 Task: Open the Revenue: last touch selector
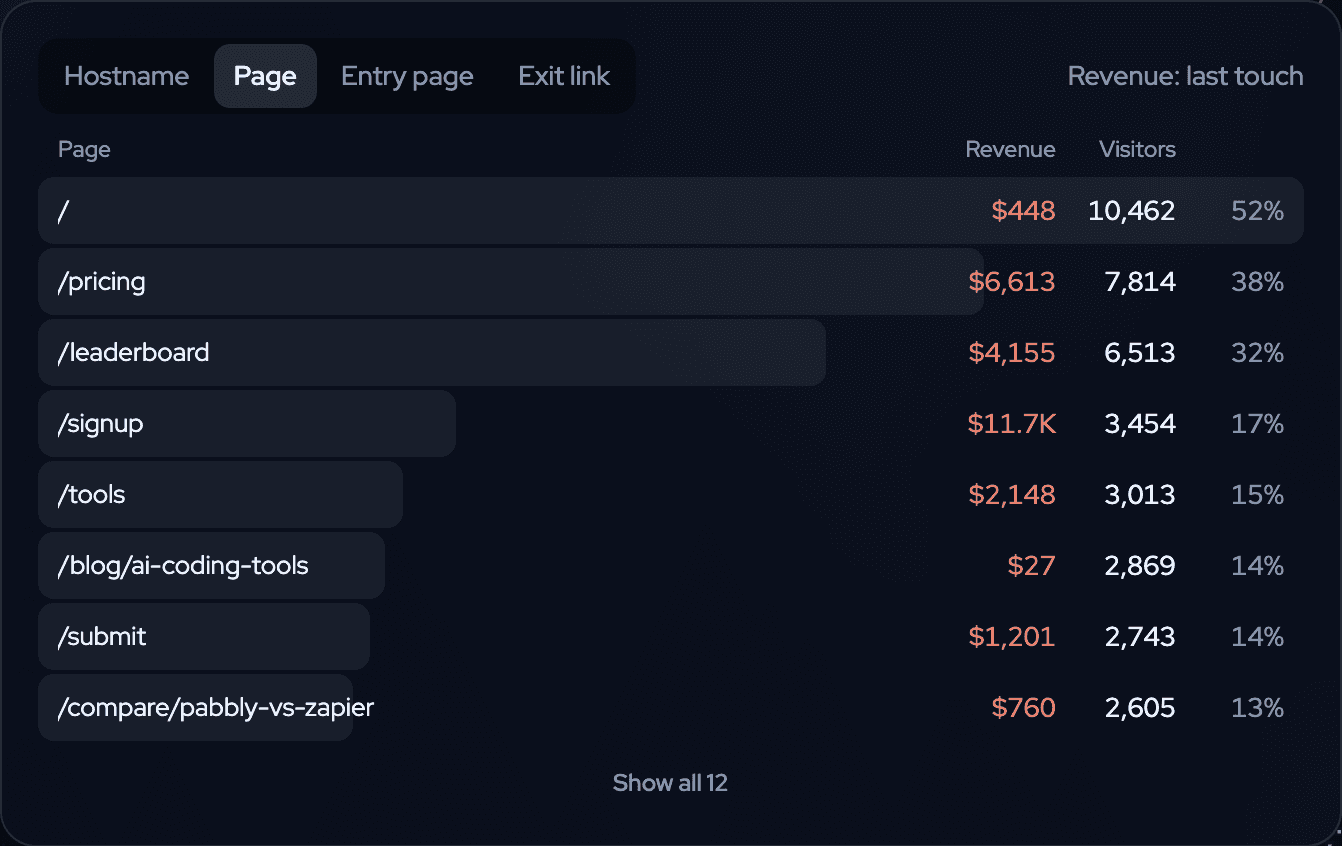pos(1185,76)
